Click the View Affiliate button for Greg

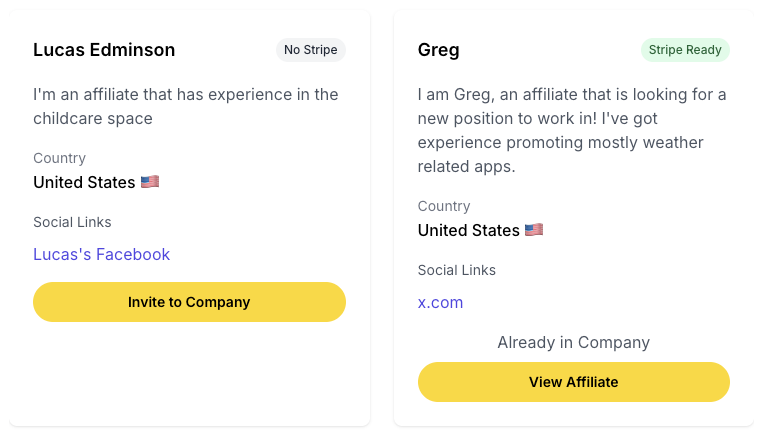coord(574,382)
